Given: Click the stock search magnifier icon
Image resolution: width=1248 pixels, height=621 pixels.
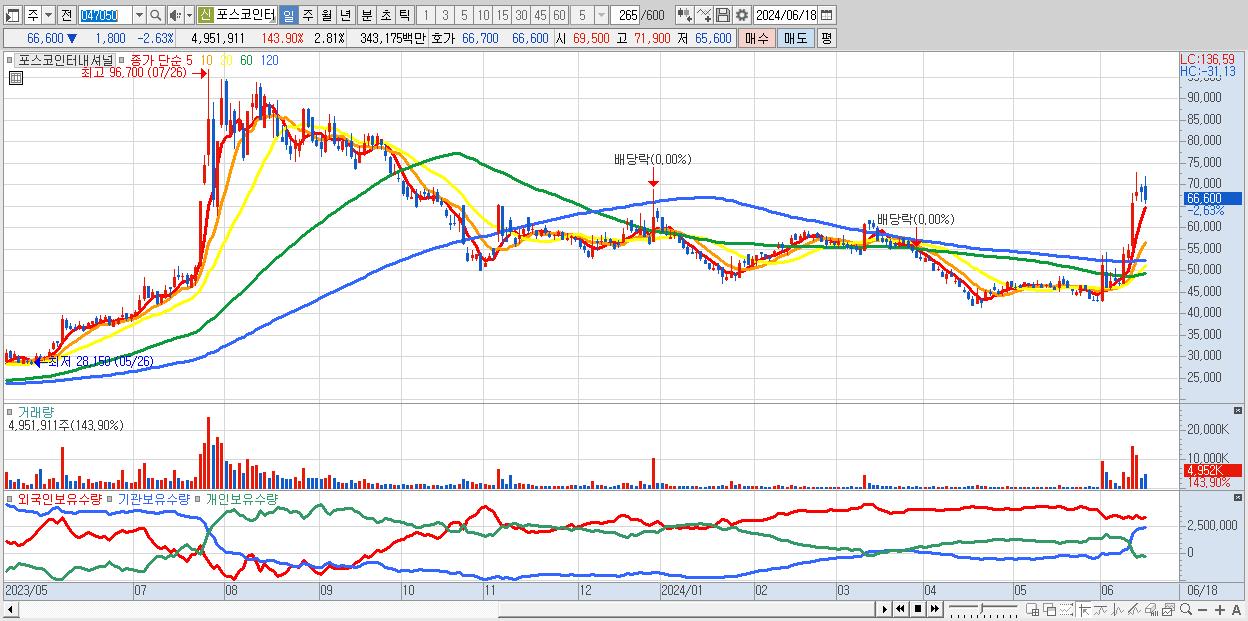Looking at the screenshot, I should [x=156, y=15].
